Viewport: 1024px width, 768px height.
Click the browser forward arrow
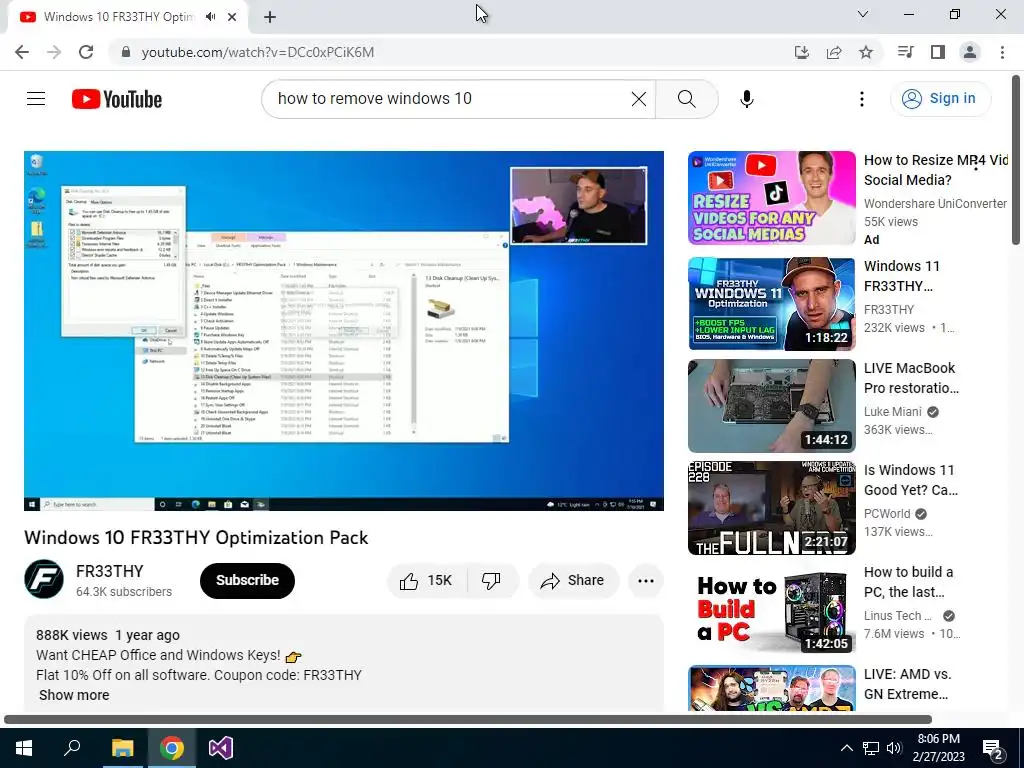click(54, 52)
